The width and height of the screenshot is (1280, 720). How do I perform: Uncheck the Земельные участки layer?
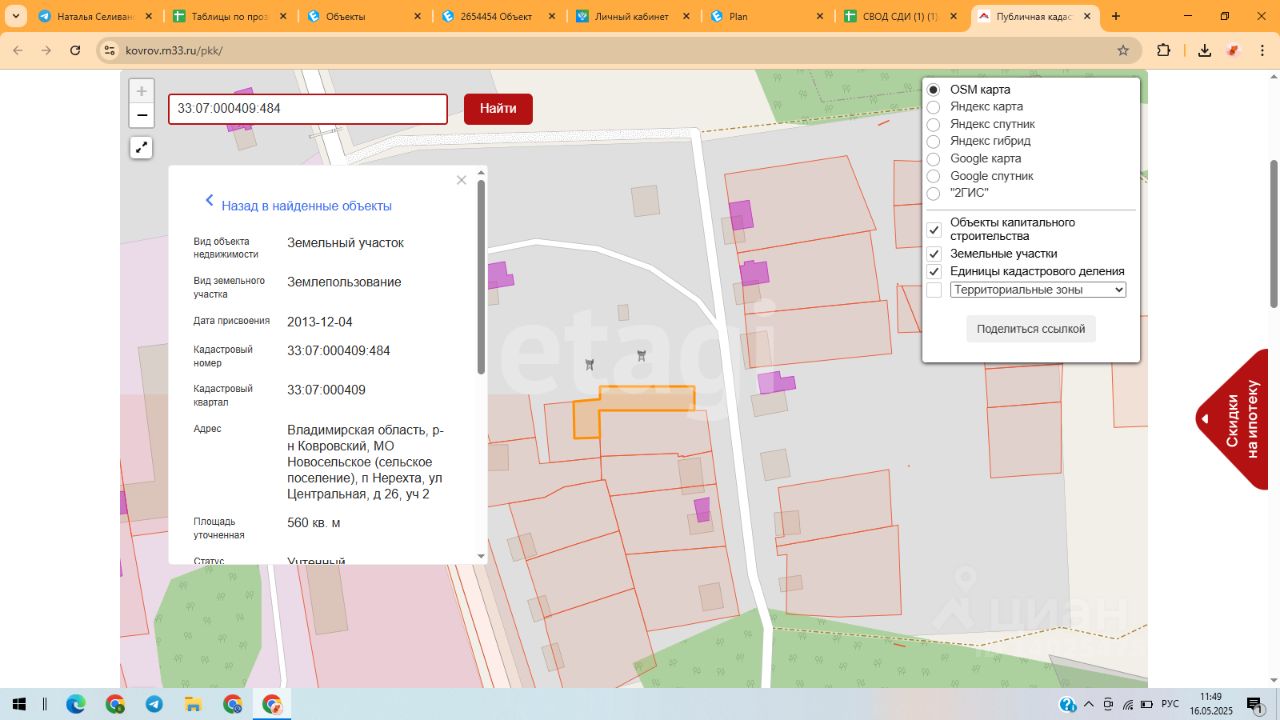(x=934, y=254)
